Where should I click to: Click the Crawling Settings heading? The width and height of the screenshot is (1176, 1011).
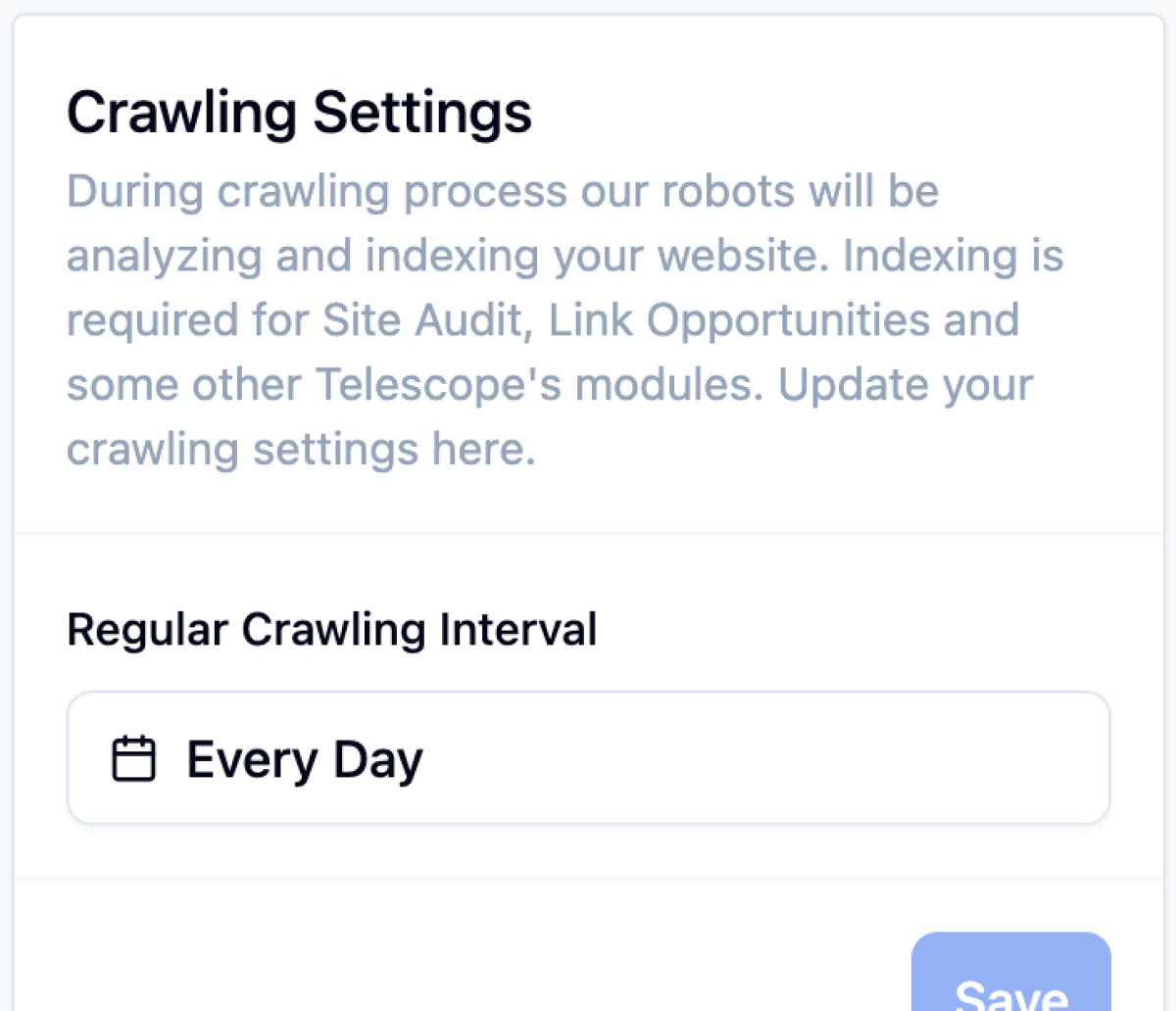[299, 113]
